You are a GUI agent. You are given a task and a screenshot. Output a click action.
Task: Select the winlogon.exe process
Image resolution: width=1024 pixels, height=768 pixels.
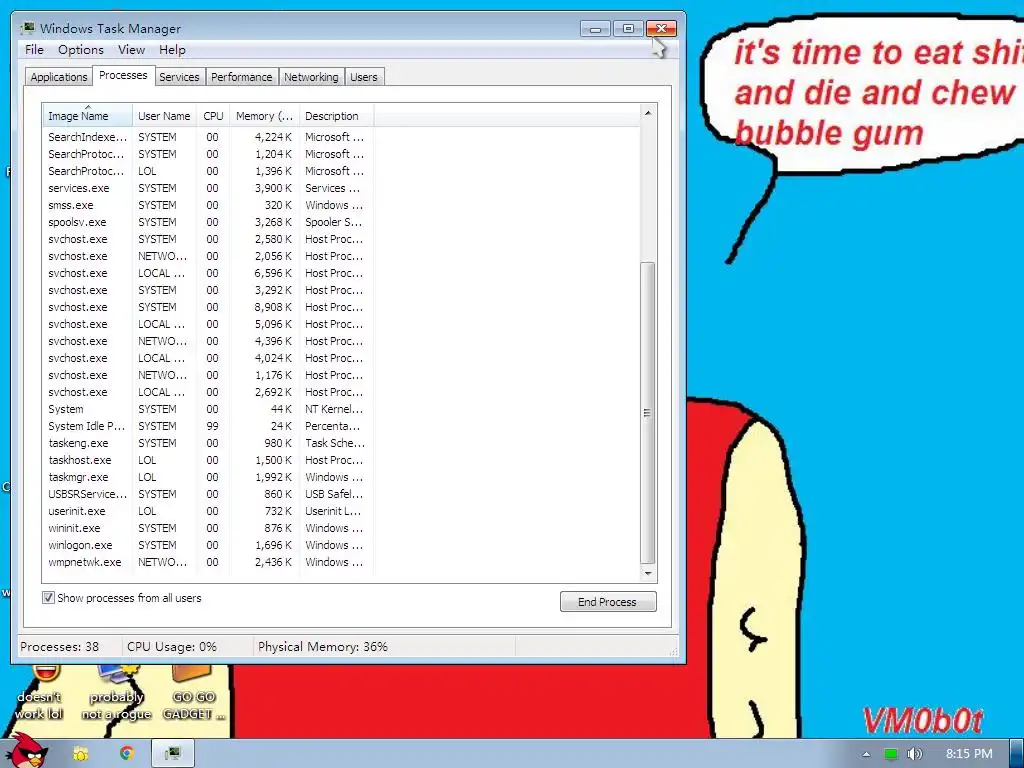click(208, 545)
